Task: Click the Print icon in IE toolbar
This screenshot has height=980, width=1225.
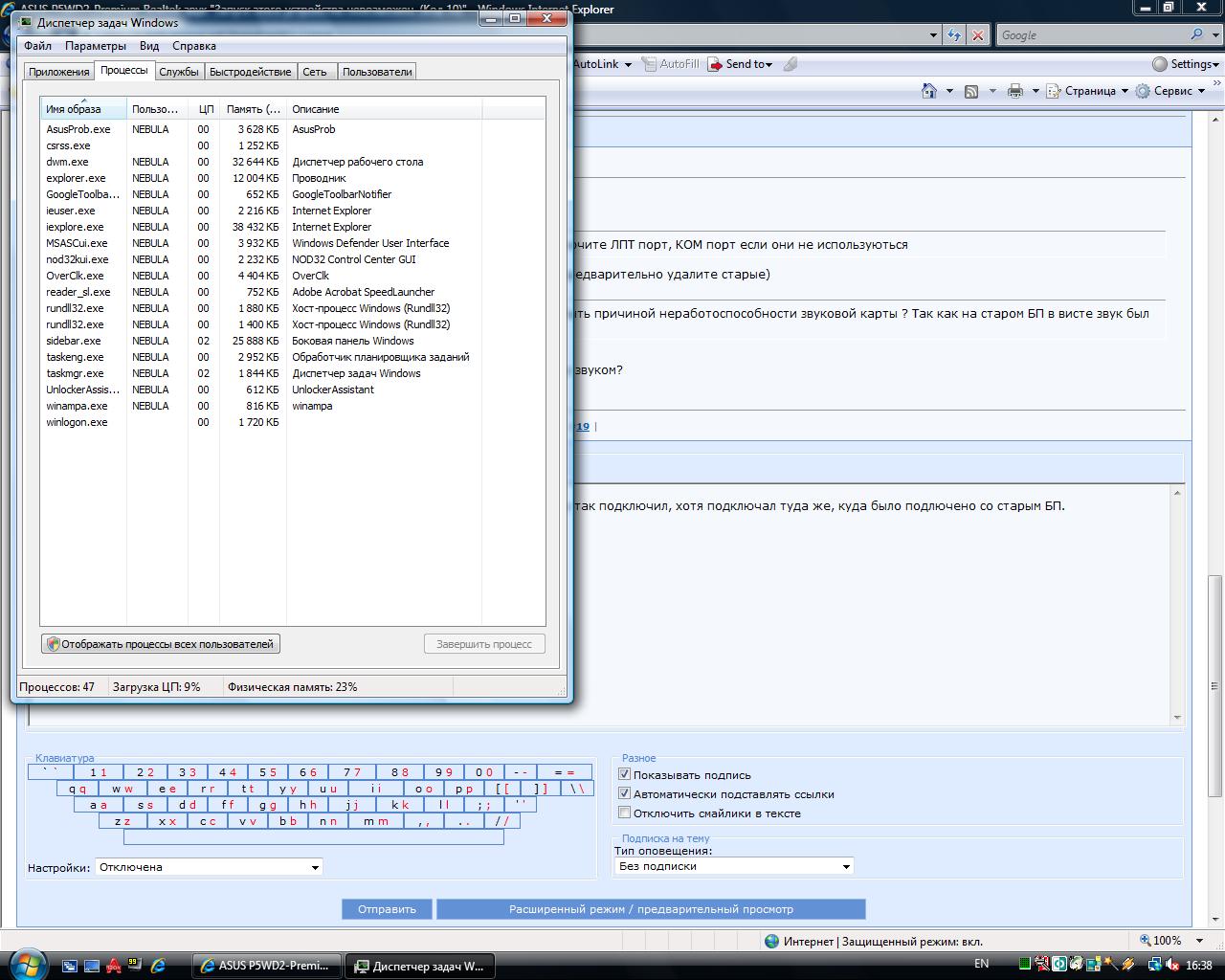Action: [x=1014, y=91]
